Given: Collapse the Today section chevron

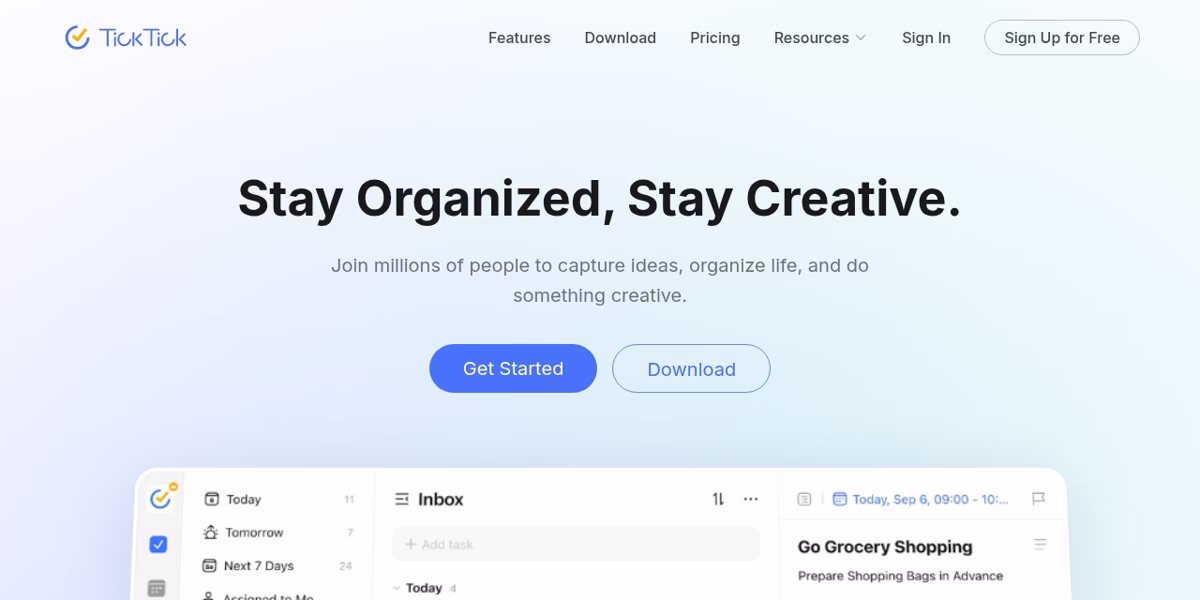Looking at the screenshot, I should coord(396,588).
